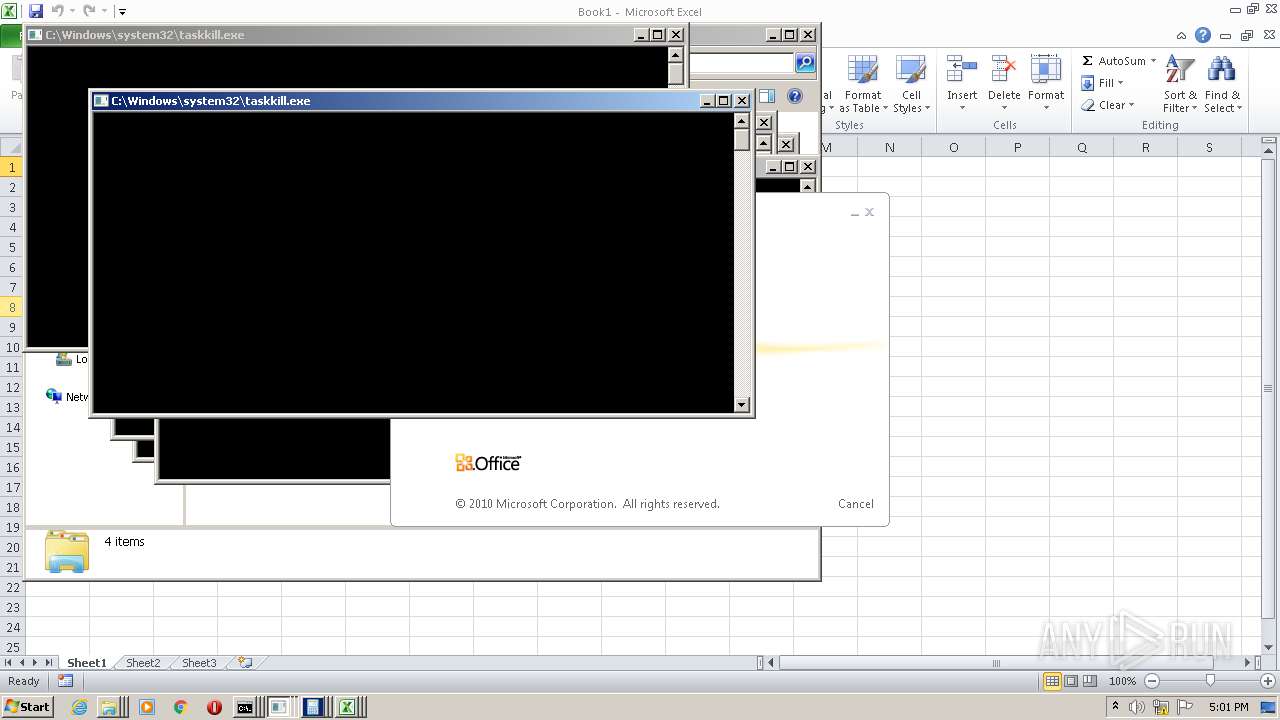Click the network tray icon
Screen dimensions: 1280x720
pyautogui.click(x=1162, y=707)
